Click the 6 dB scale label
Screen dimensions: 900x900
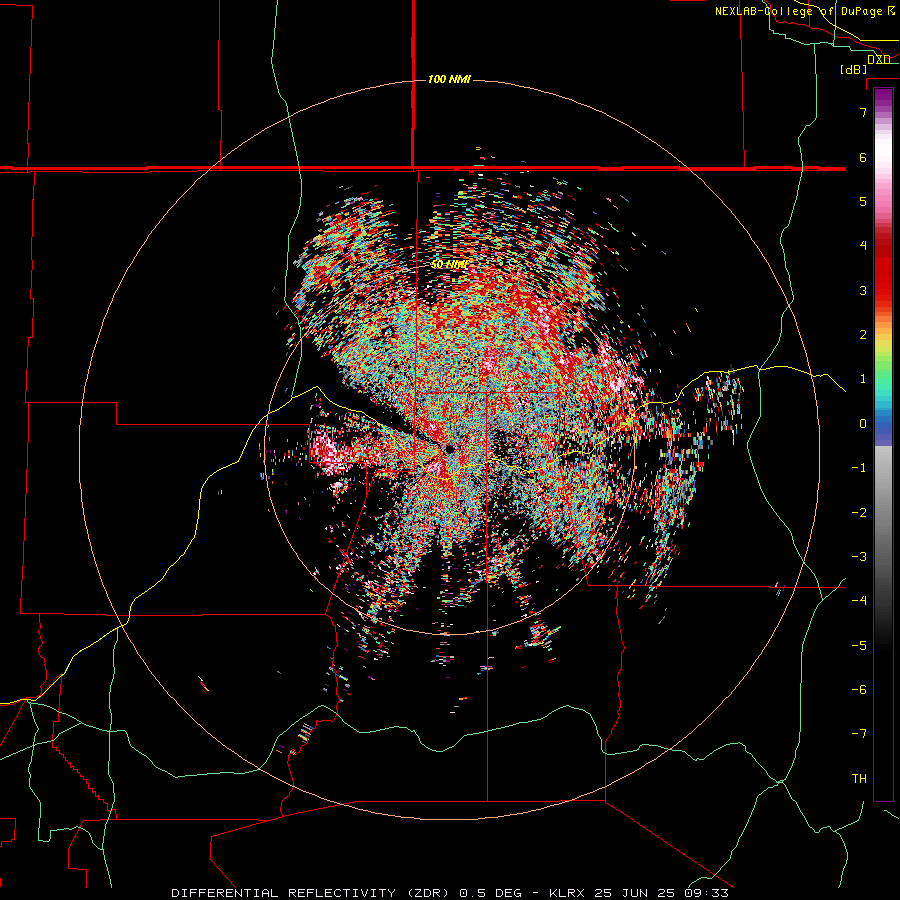pyautogui.click(x=863, y=157)
